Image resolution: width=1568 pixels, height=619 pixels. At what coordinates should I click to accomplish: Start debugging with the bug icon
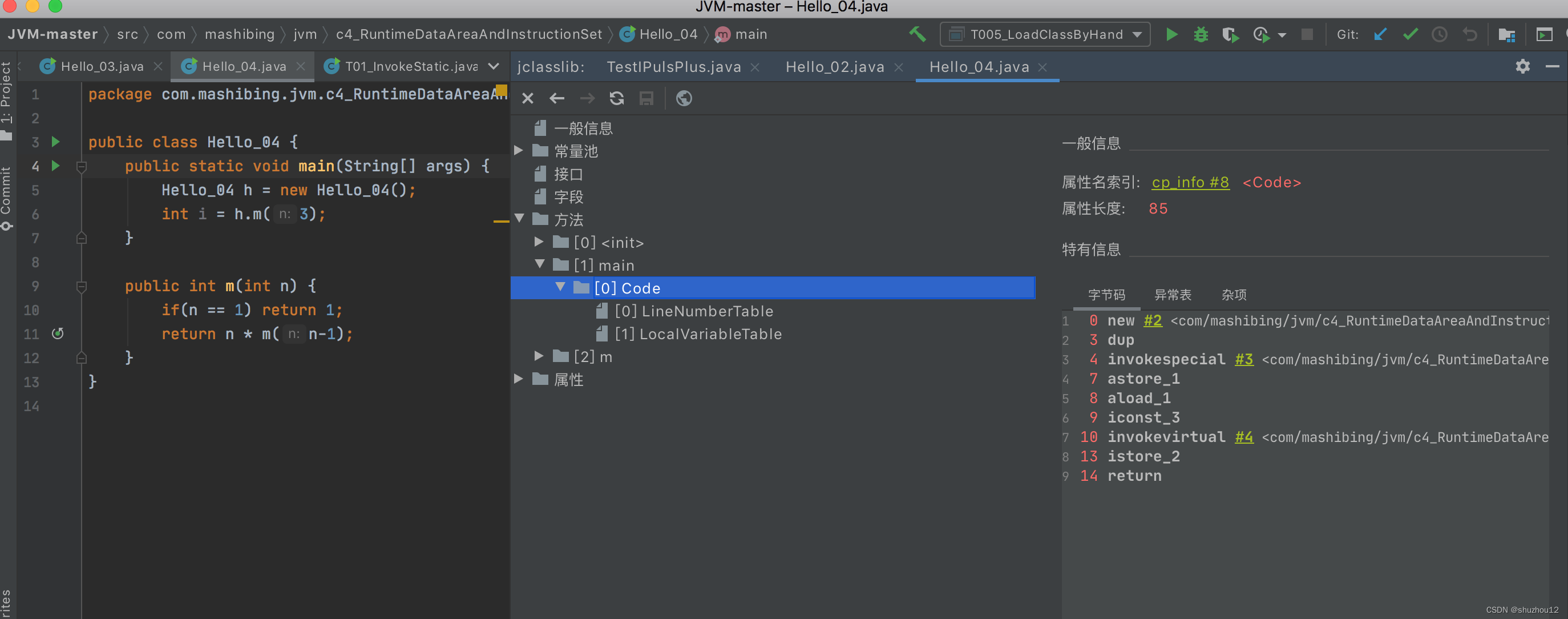tap(1201, 34)
